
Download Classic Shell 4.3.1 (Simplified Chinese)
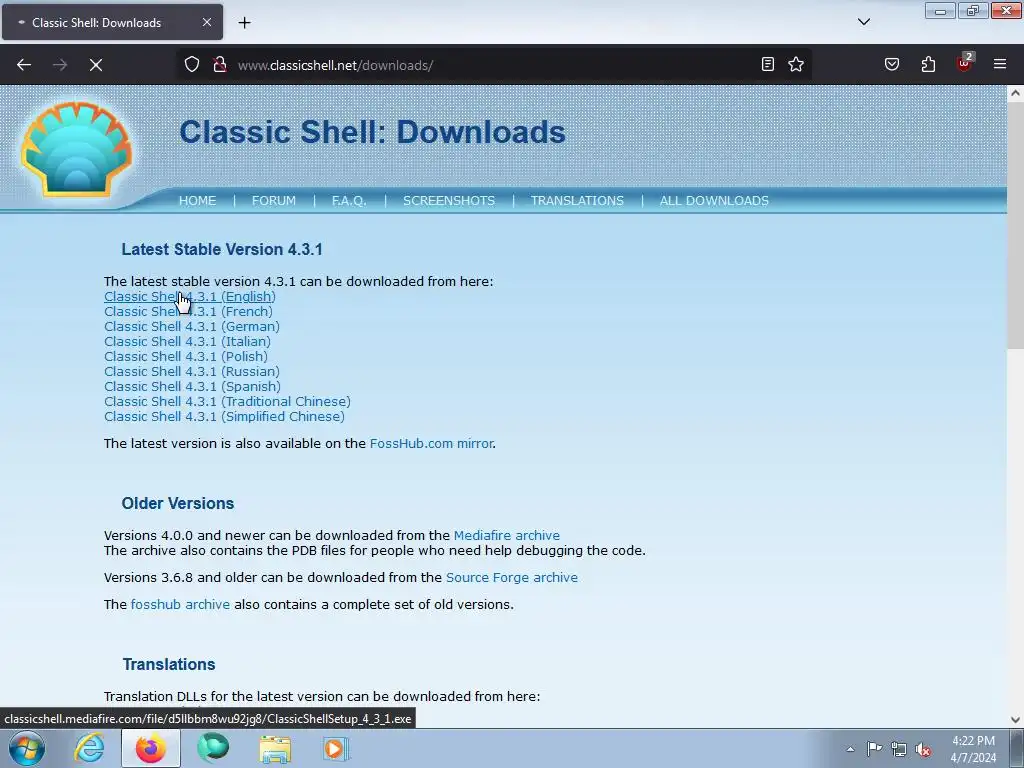224,417
